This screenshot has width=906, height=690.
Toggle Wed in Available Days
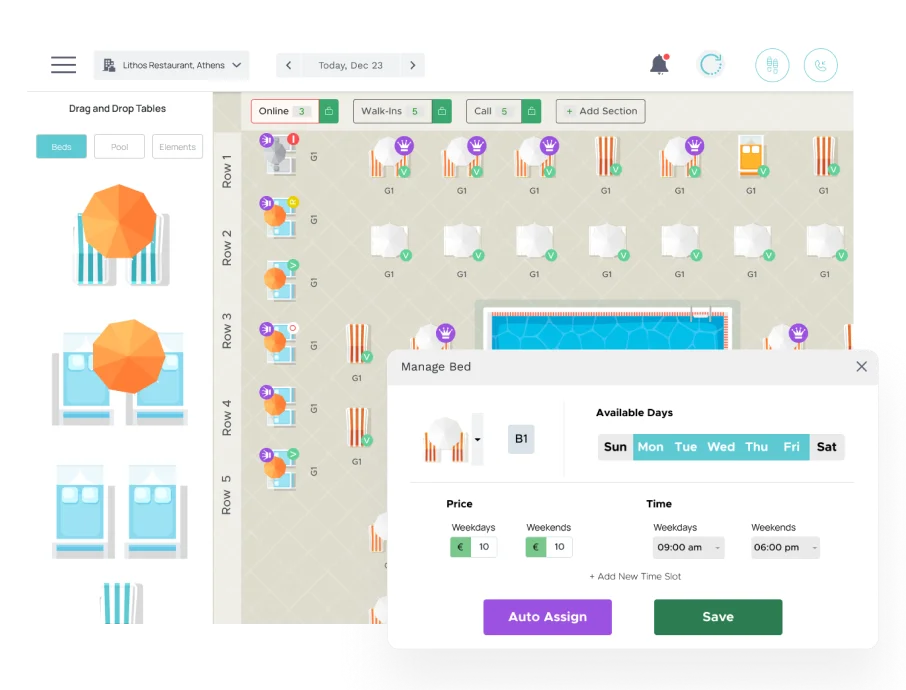click(x=721, y=447)
